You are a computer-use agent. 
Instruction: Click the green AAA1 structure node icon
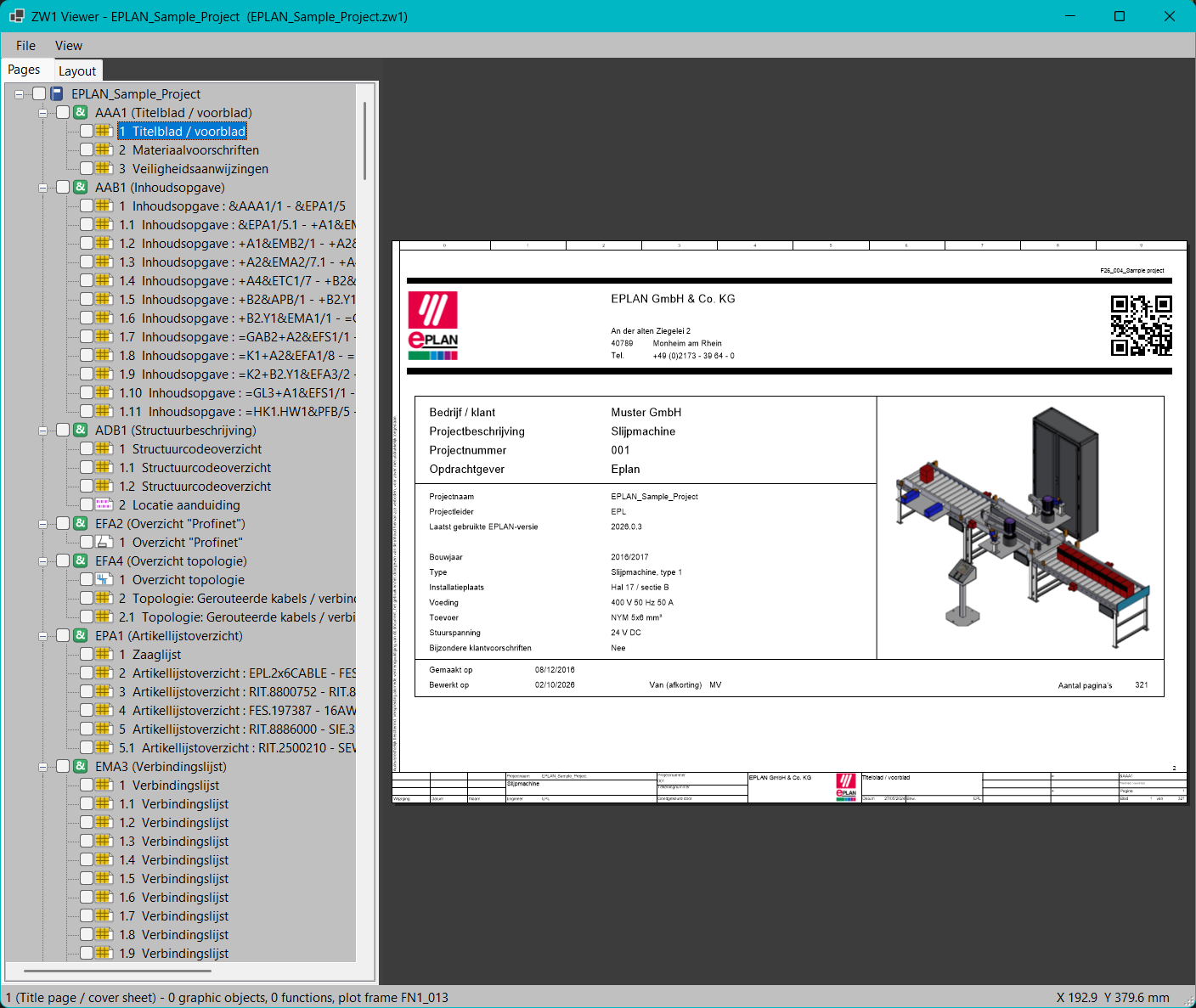(x=81, y=113)
